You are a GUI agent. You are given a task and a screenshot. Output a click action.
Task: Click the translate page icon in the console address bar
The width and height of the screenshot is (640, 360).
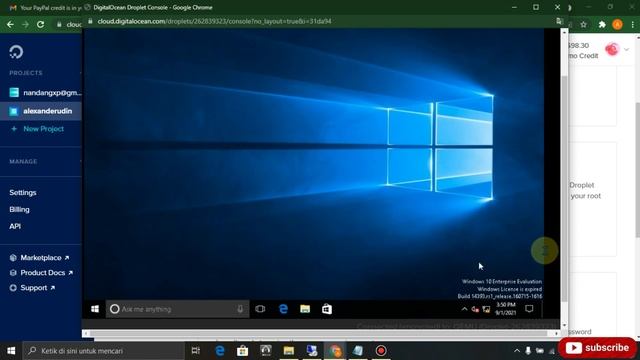560,21
